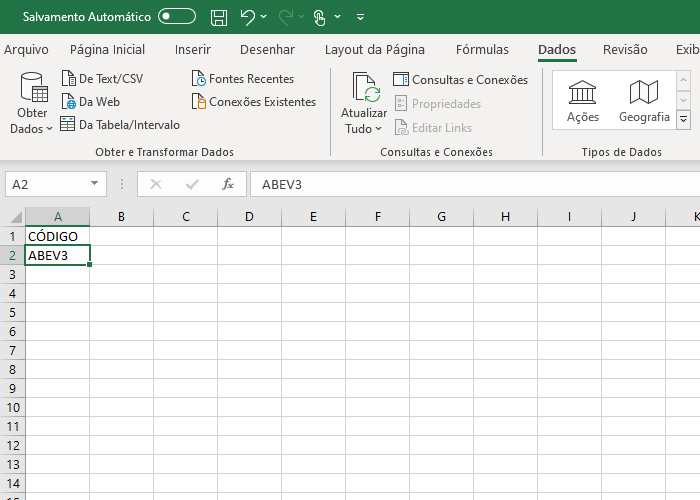Click the Da Tabela/Intervalo table icon
This screenshot has height=500, width=700.
(67, 124)
